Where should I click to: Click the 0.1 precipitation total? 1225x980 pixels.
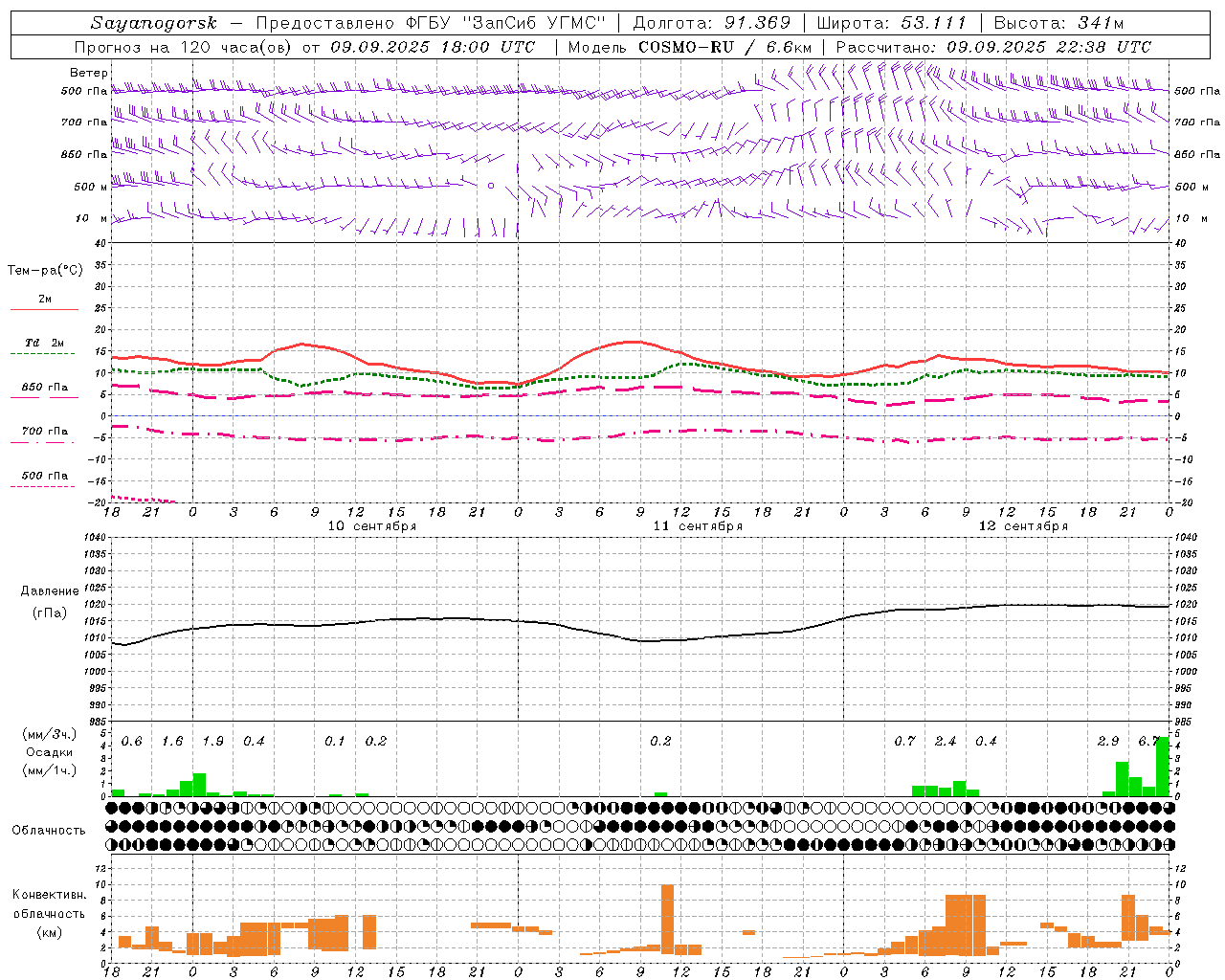tap(335, 742)
